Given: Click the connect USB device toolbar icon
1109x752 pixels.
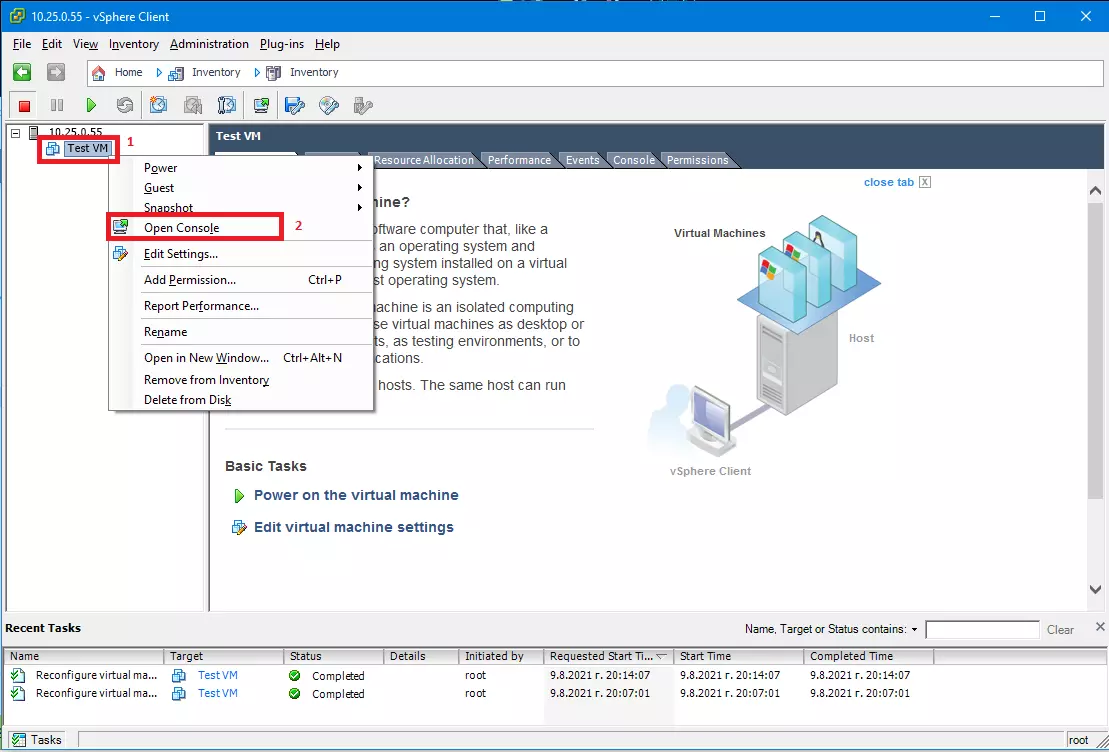Looking at the screenshot, I should click(363, 105).
